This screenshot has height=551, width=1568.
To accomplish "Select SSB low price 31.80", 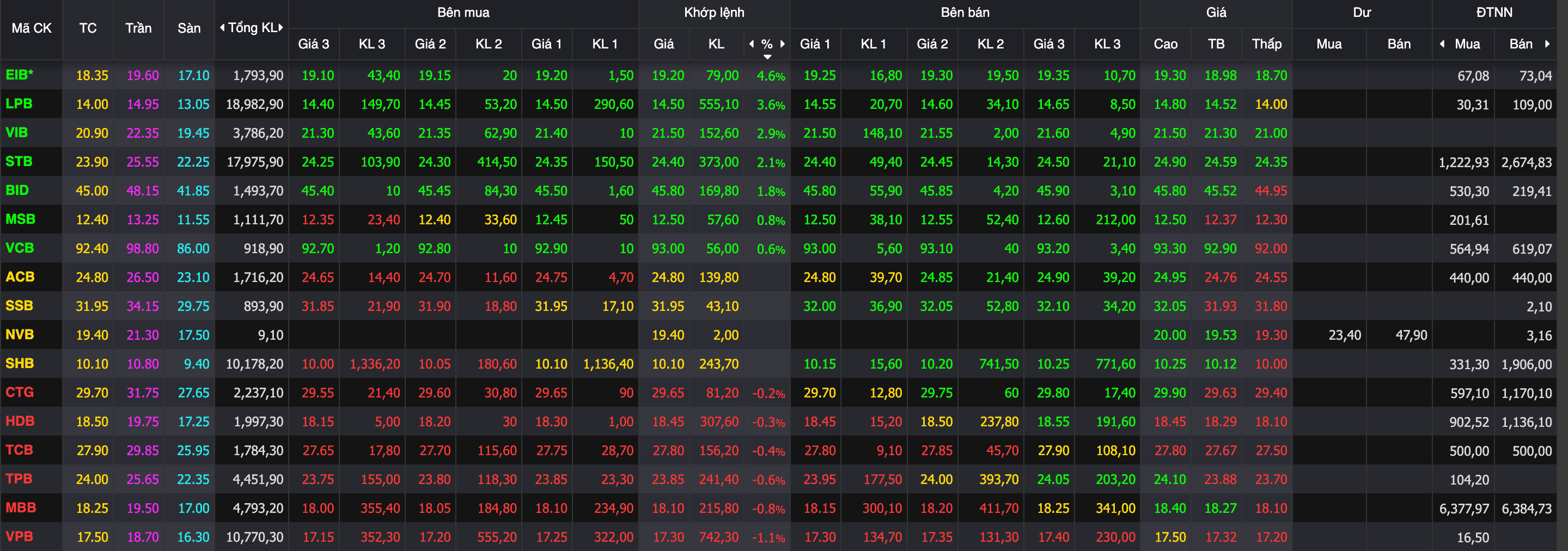I will point(1270,306).
